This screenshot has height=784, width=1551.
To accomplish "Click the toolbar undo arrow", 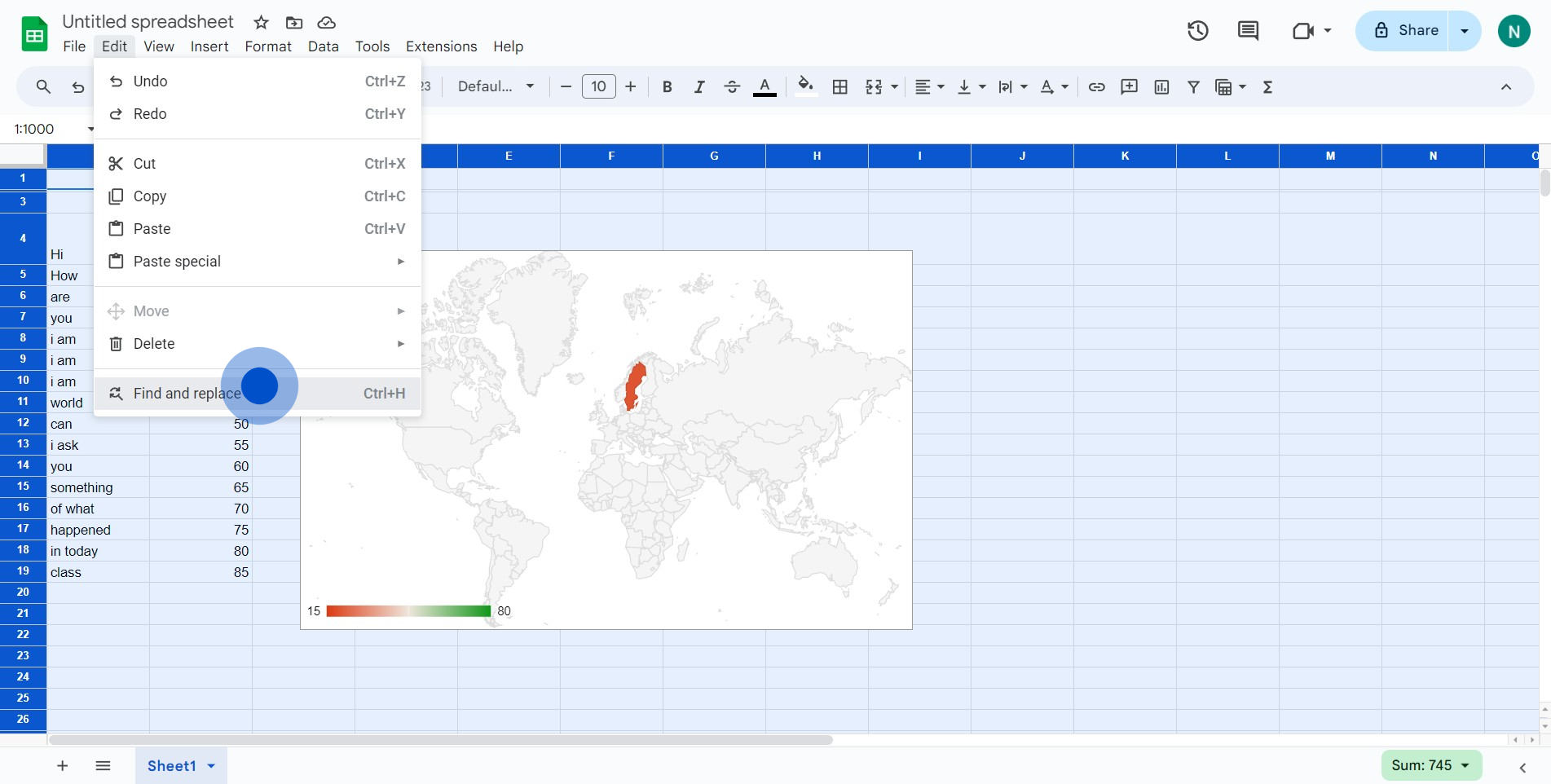I will click(78, 86).
